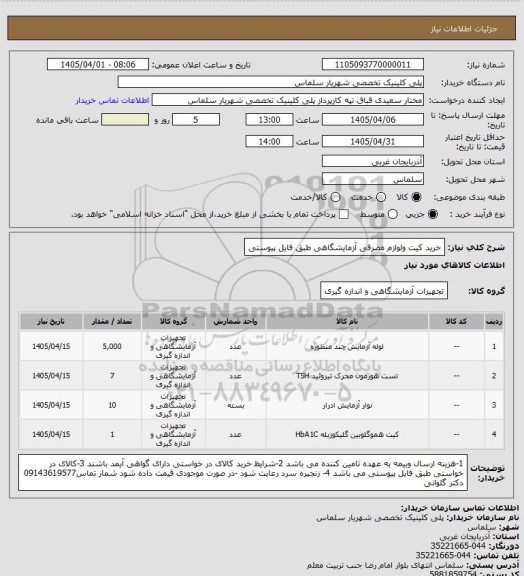Screen dimensions: 524x576
Task: Click the تاریخ نیاز column header
Action: tap(51, 321)
